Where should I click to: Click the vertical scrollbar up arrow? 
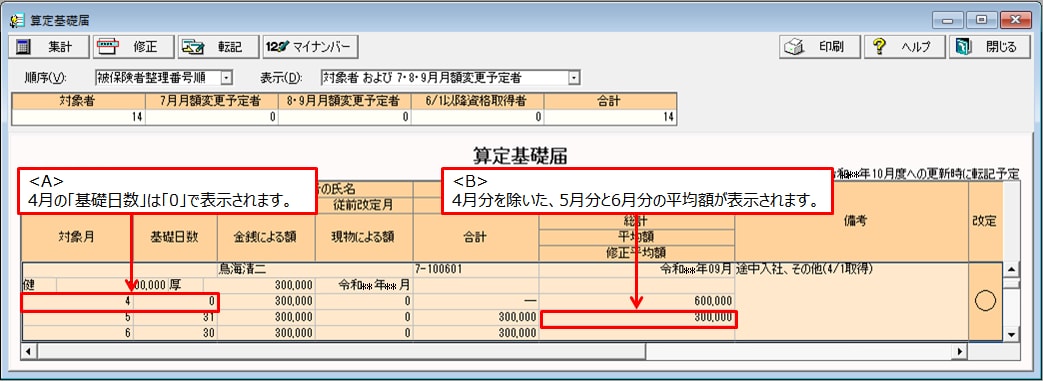pos(1011,269)
